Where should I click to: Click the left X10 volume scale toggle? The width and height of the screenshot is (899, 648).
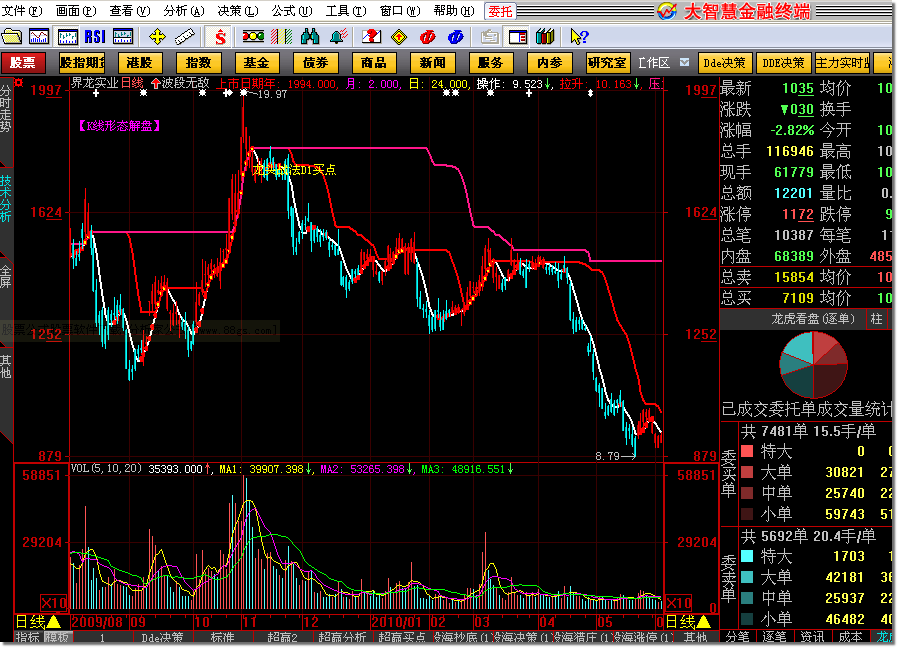pyautogui.click(x=54, y=603)
